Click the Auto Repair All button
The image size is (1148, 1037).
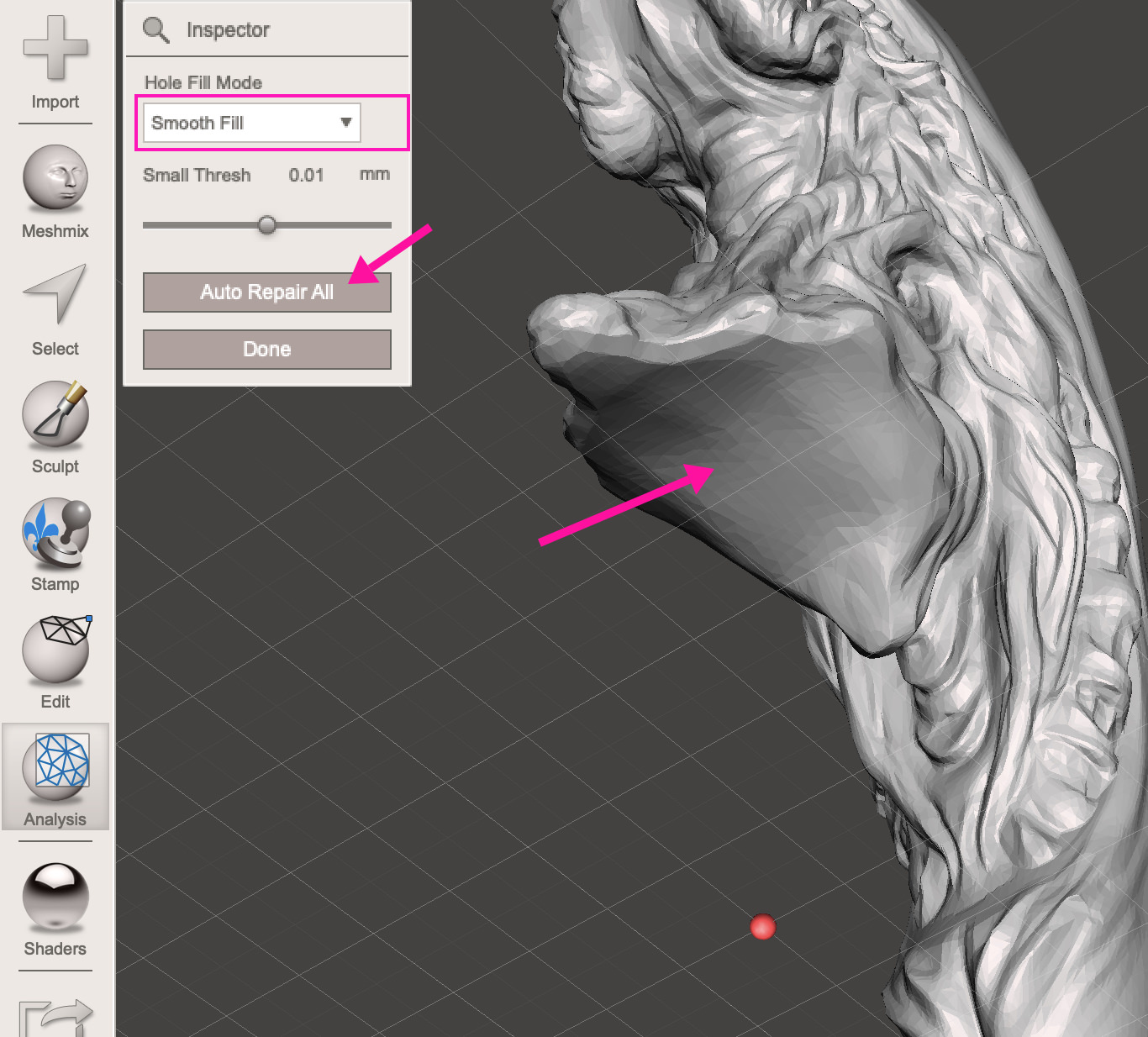coord(267,292)
